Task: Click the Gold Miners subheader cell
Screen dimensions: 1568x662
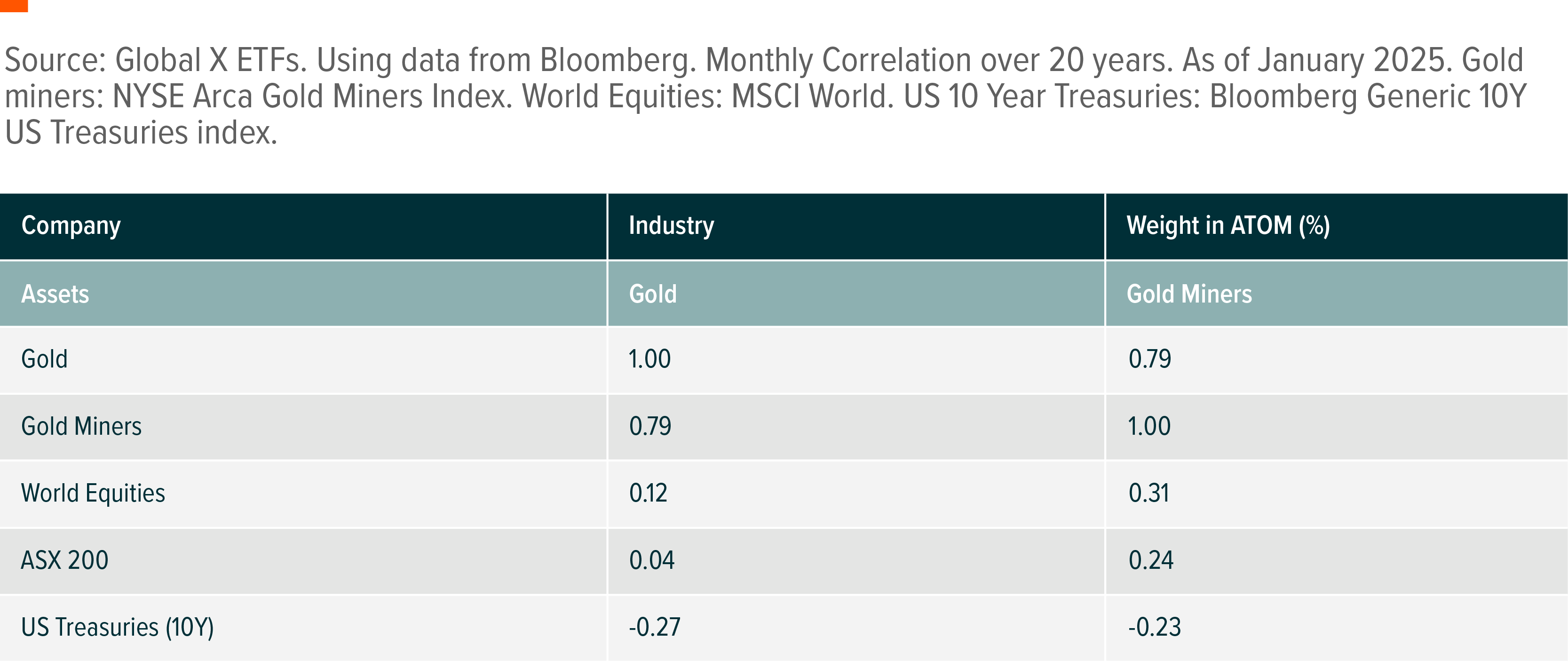Action: point(1189,294)
